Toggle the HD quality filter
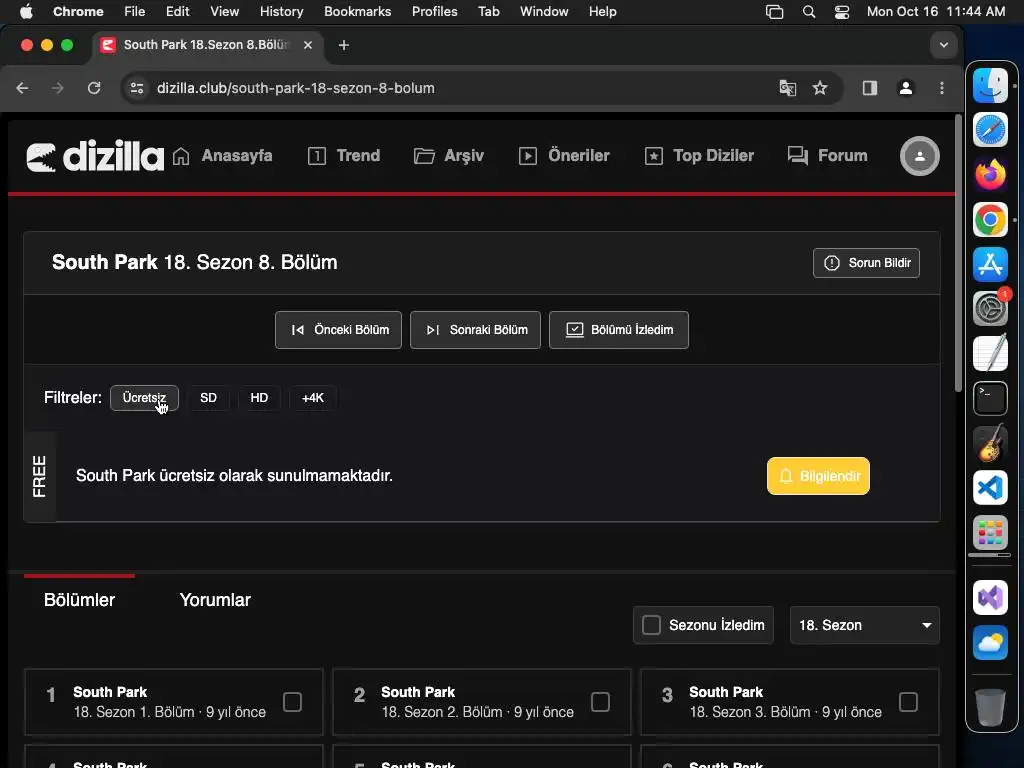The height and width of the screenshot is (768, 1024). click(x=259, y=398)
